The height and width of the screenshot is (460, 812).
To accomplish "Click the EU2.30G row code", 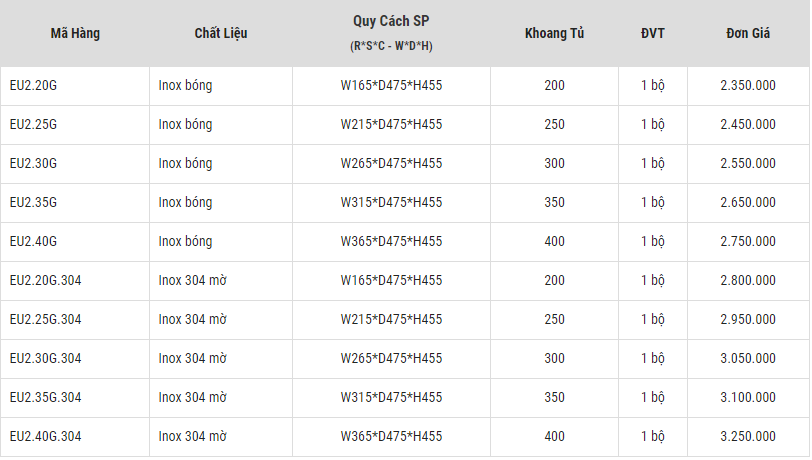I will tap(33, 163).
